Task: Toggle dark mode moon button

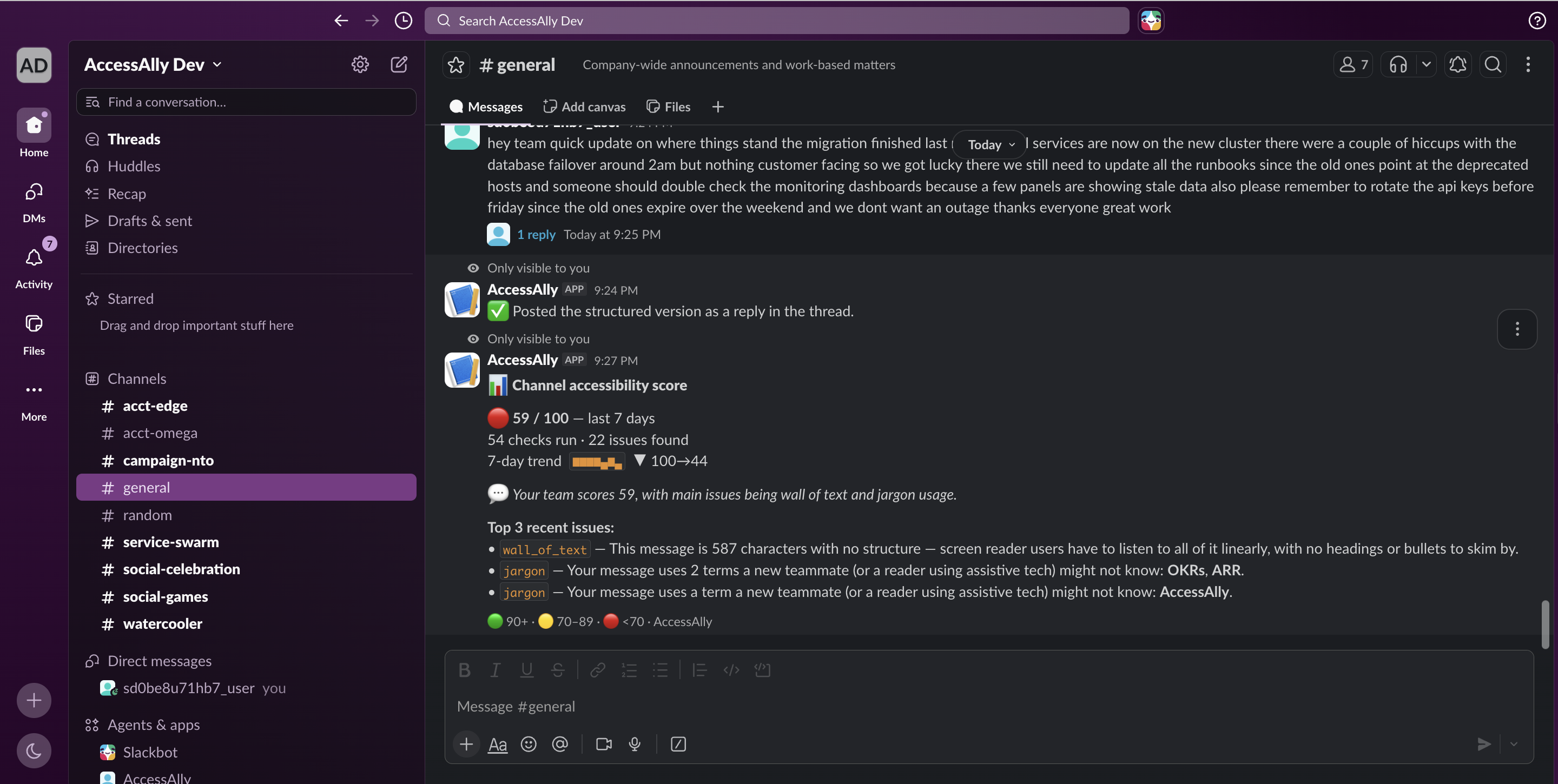Action: [x=34, y=751]
